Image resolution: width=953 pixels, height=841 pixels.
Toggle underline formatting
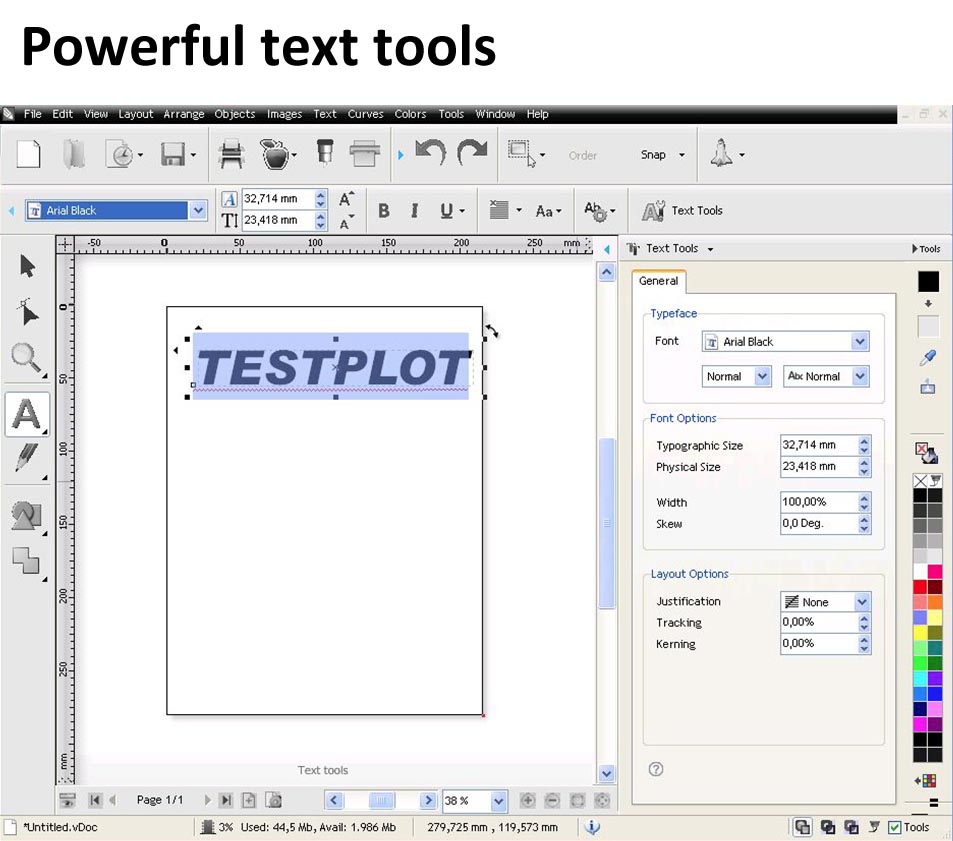[x=447, y=211]
